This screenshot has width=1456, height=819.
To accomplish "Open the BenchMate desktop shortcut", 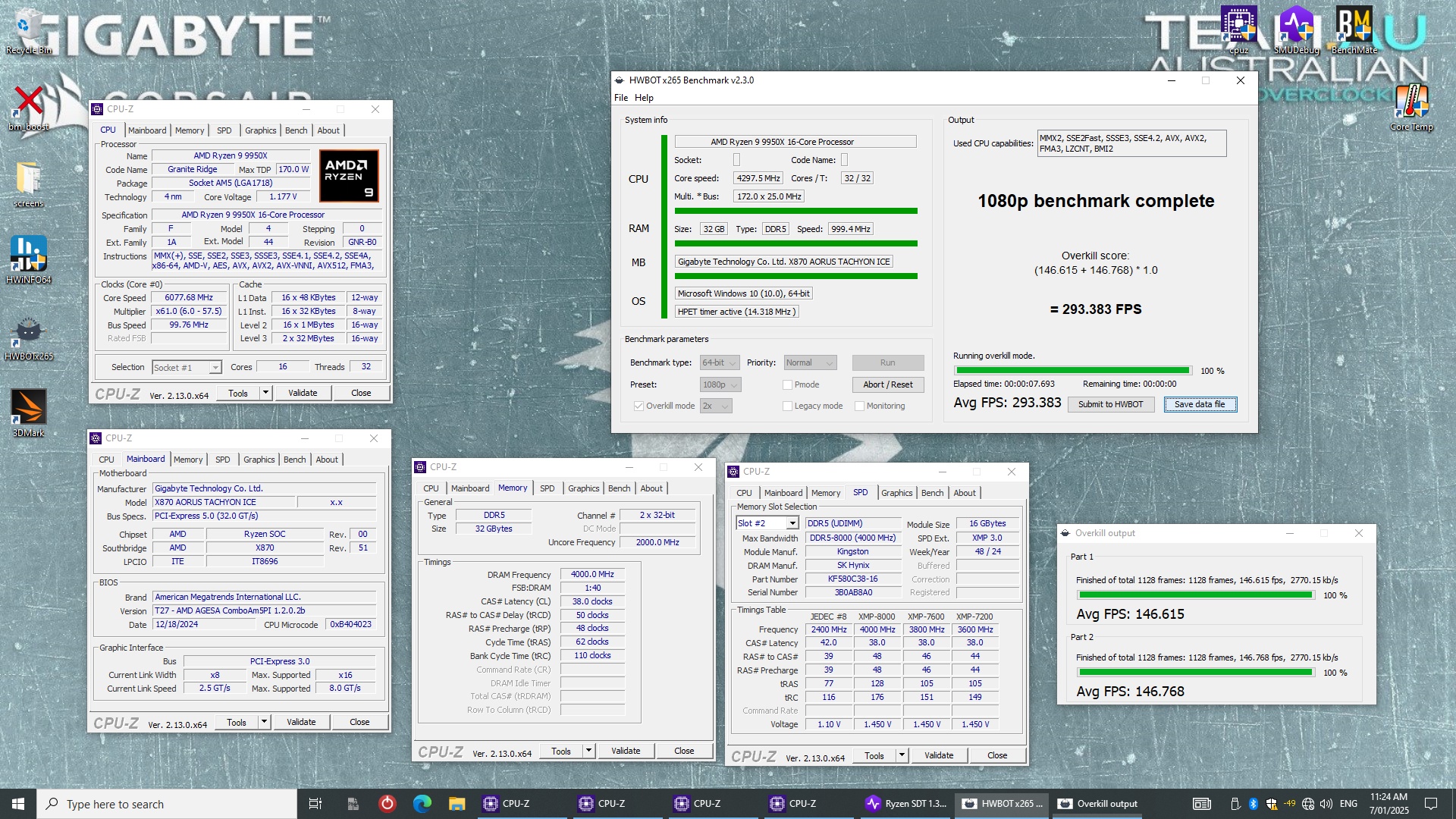I will pos(1354,30).
